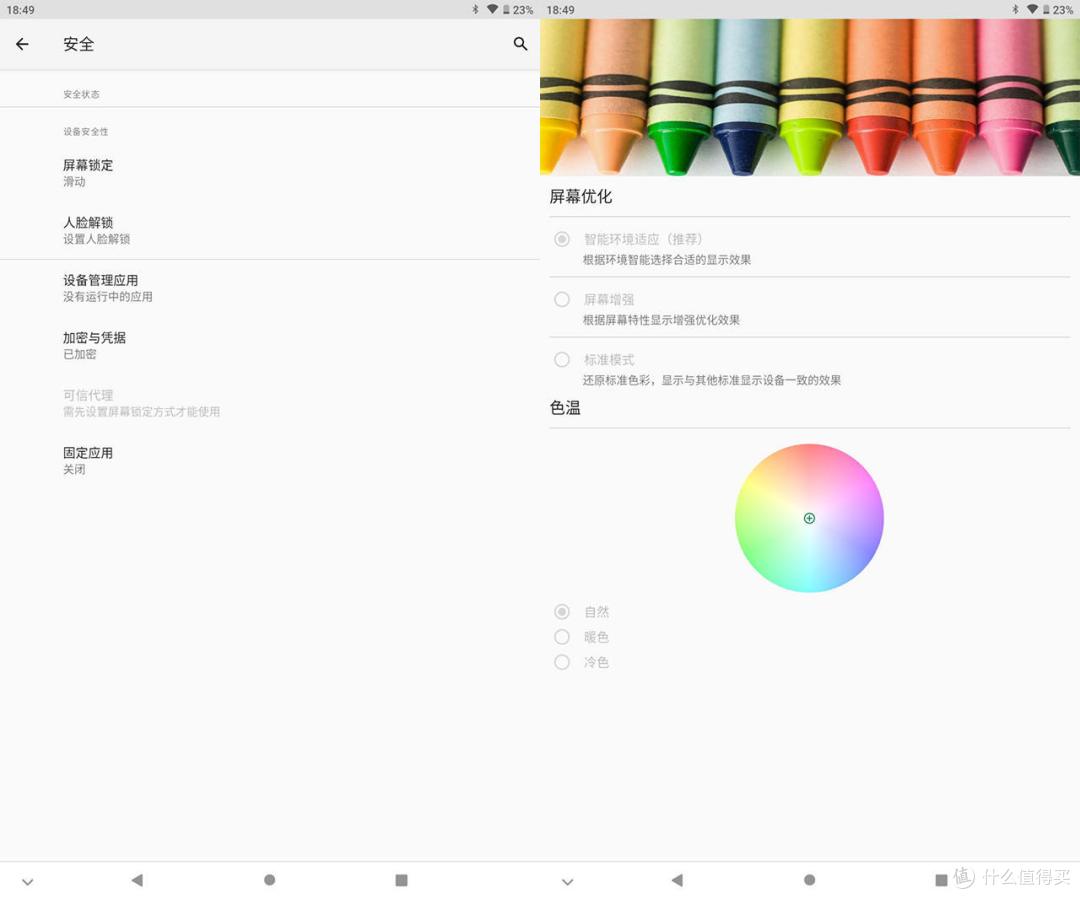Open 固定应用 setting
This screenshot has height=899, width=1080.
[270, 460]
